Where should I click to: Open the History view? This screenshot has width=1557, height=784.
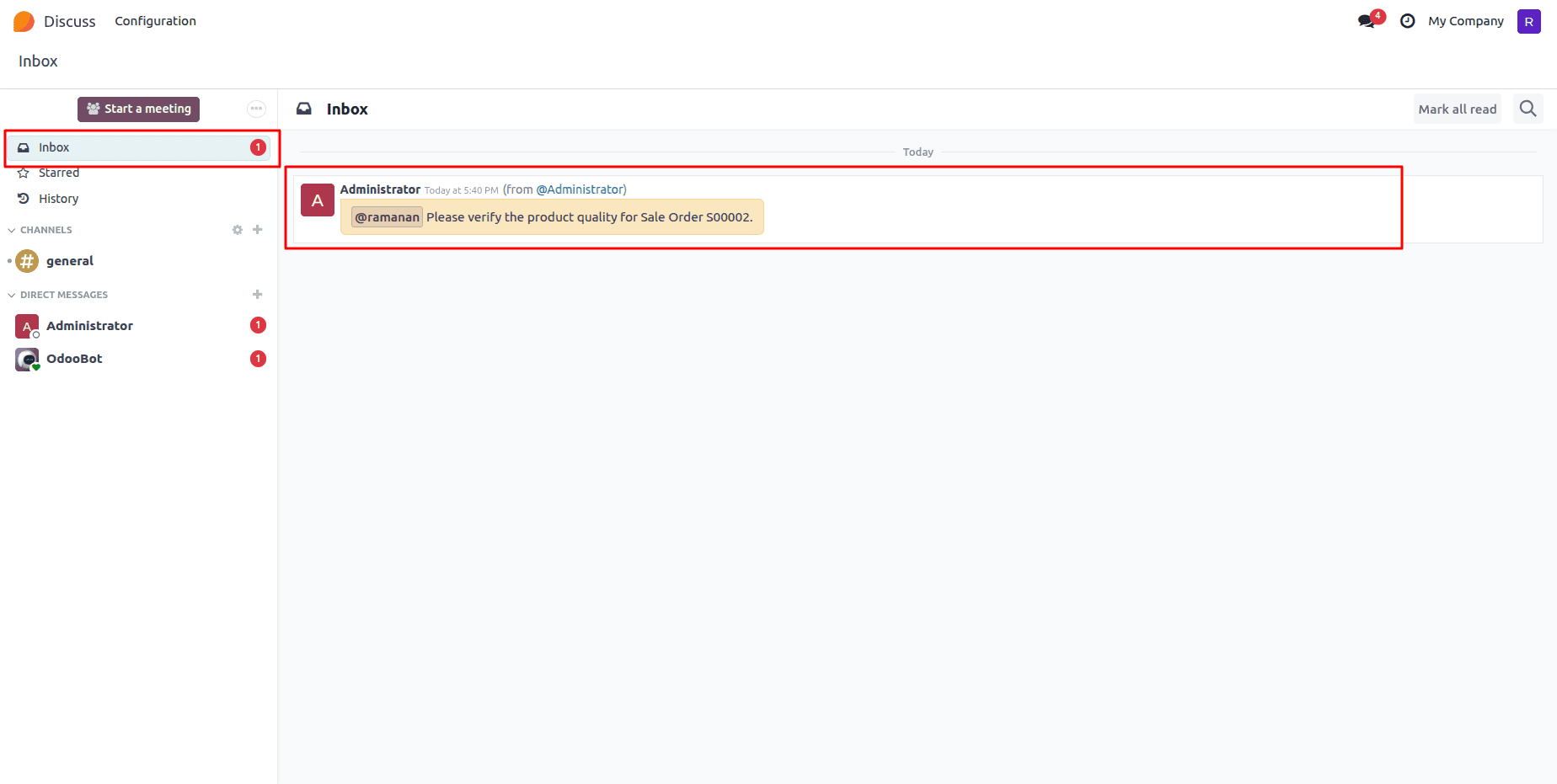tap(57, 199)
